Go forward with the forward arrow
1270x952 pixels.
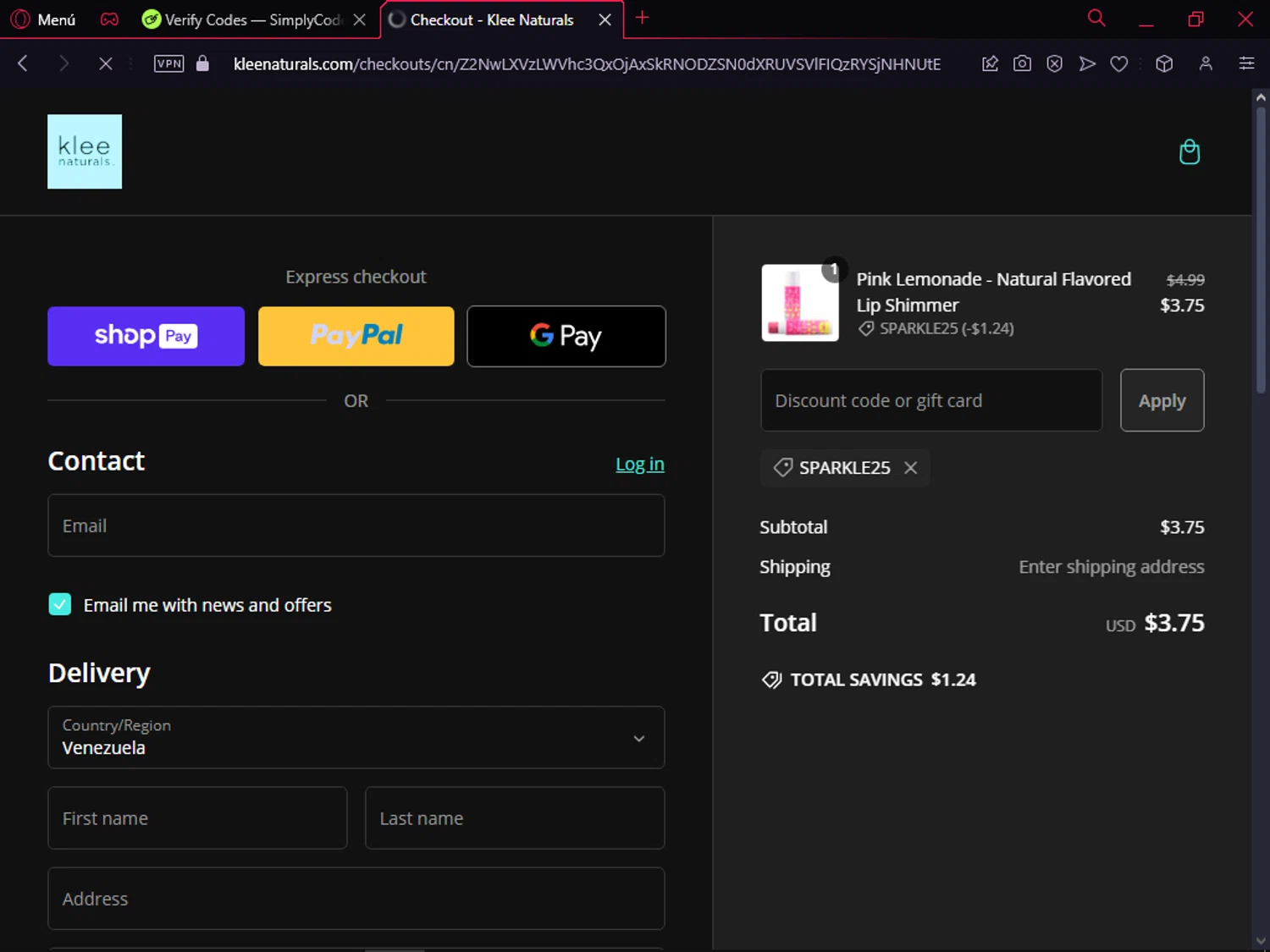(x=63, y=63)
